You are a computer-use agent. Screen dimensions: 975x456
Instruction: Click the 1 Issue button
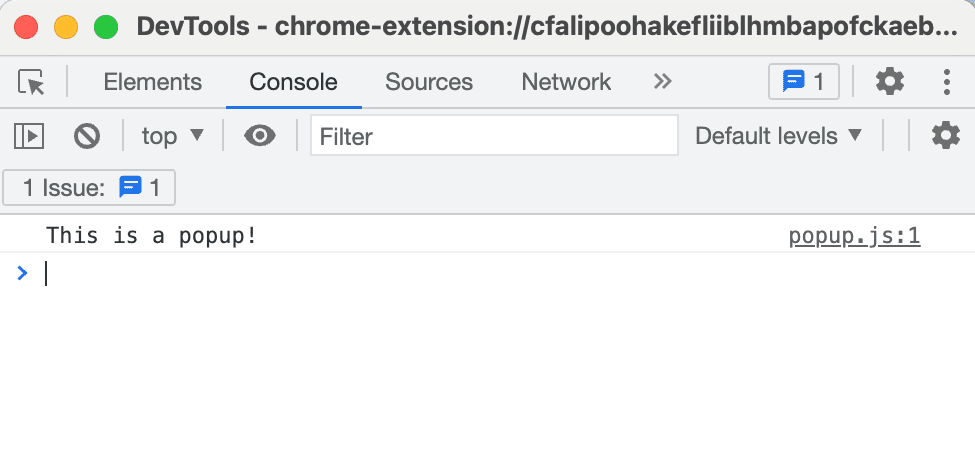[90, 187]
